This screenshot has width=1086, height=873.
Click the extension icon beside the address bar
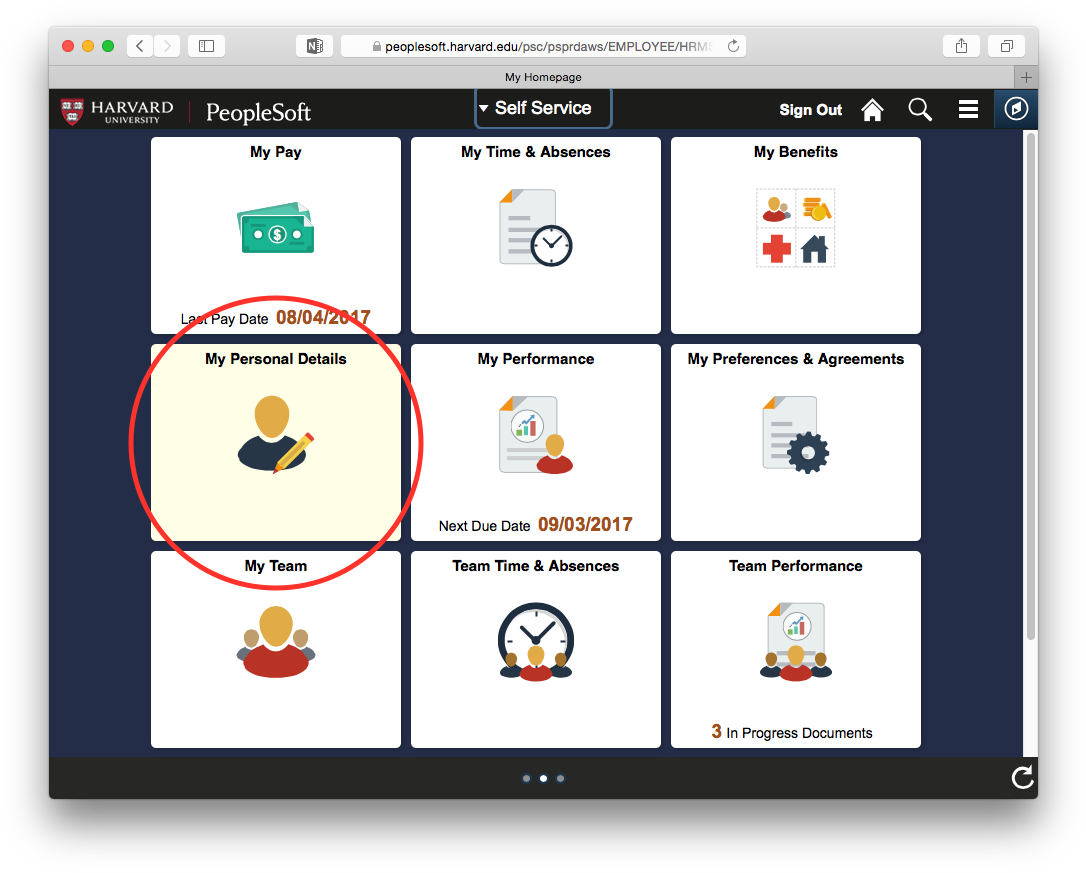pyautogui.click(x=314, y=45)
